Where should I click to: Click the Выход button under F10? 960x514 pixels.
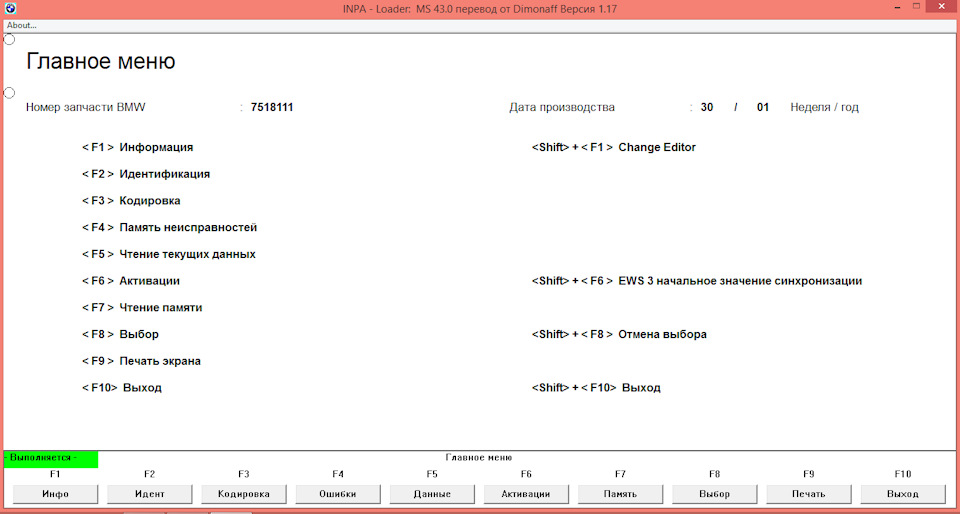[x=903, y=494]
